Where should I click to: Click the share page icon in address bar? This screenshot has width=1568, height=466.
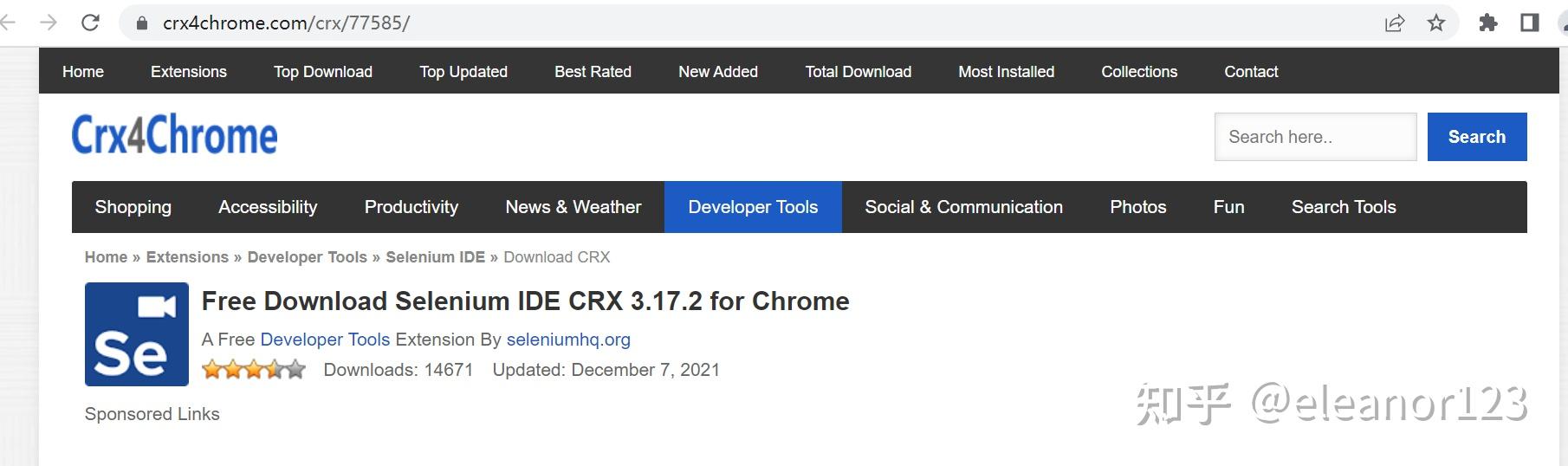(1394, 23)
